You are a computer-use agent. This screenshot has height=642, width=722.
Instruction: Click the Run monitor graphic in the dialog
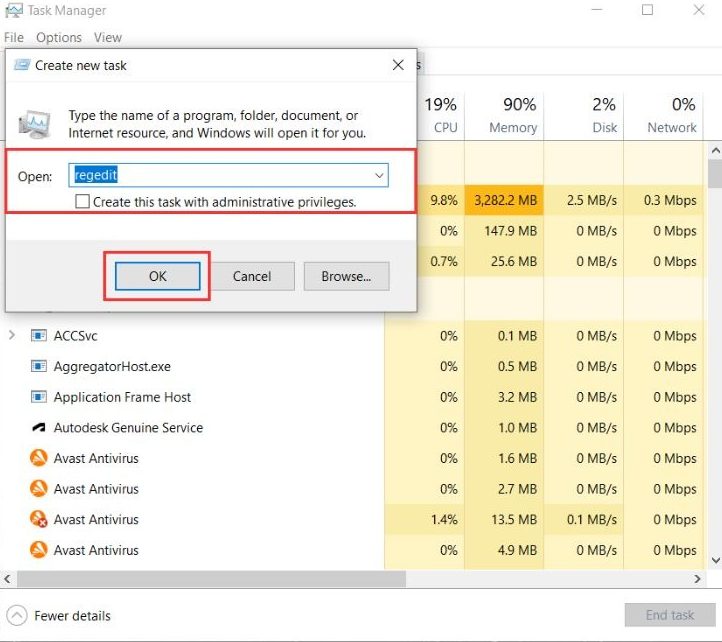click(35, 124)
